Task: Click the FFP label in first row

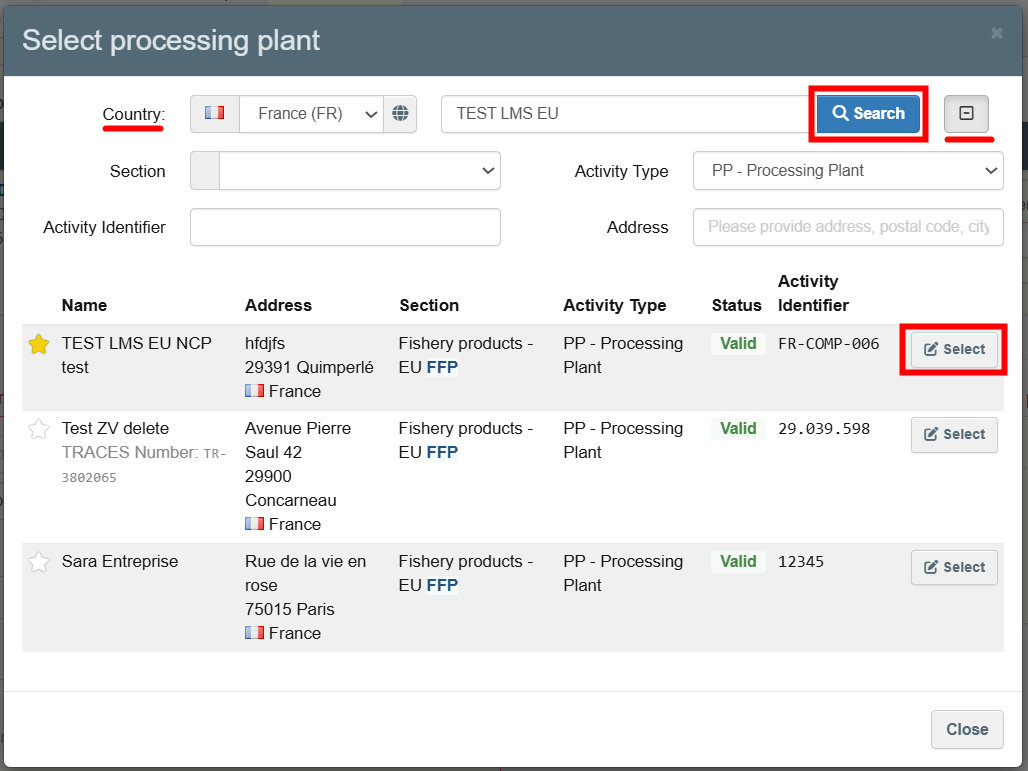Action: pos(442,368)
